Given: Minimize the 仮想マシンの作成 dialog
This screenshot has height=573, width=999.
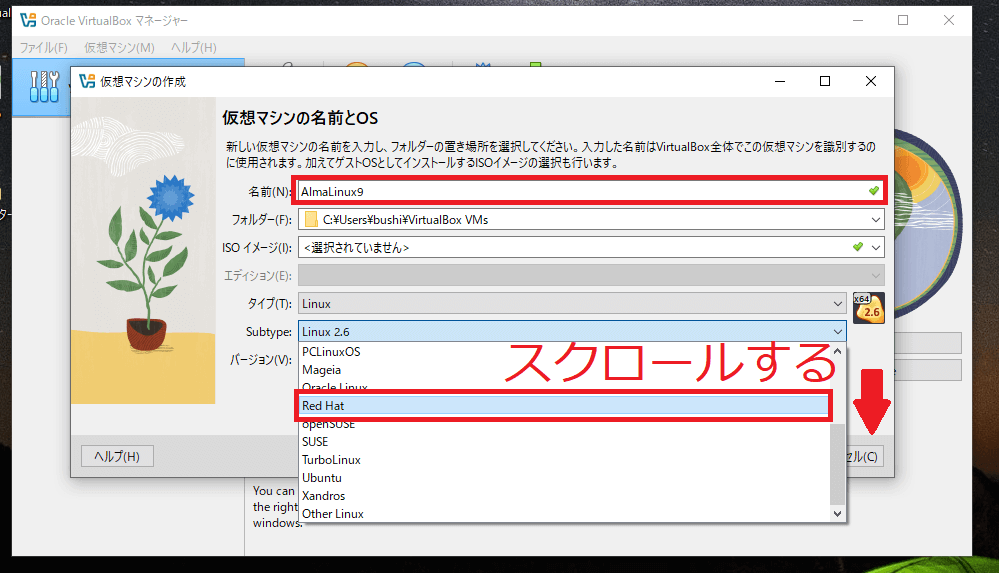Looking at the screenshot, I should click(780, 81).
